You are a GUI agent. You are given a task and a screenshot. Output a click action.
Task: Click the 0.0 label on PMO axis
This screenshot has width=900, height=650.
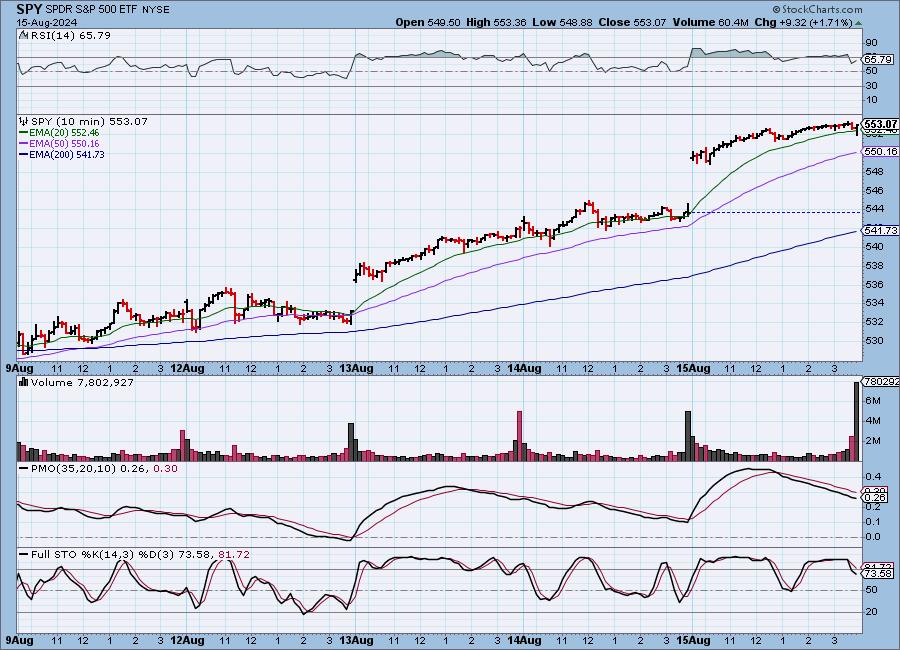(874, 537)
